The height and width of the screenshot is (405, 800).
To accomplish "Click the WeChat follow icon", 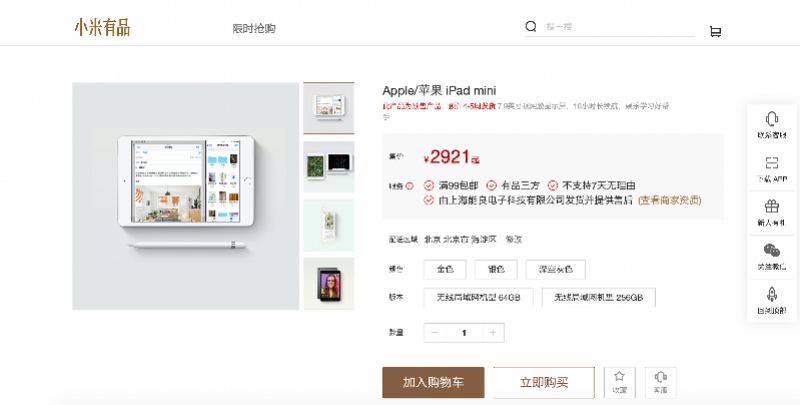I will [x=771, y=250].
